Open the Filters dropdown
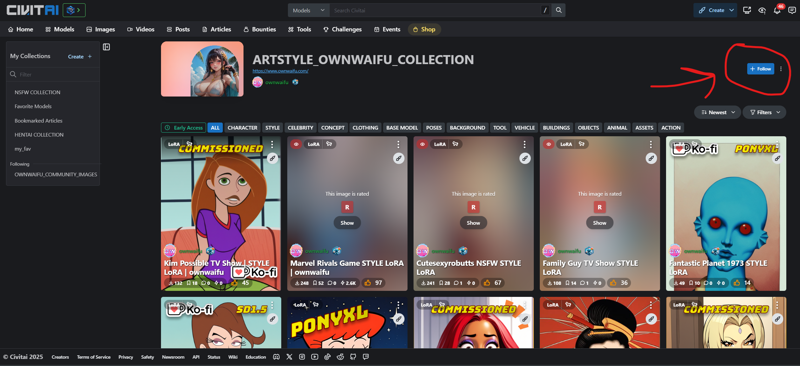This screenshot has width=800, height=366. (x=764, y=112)
